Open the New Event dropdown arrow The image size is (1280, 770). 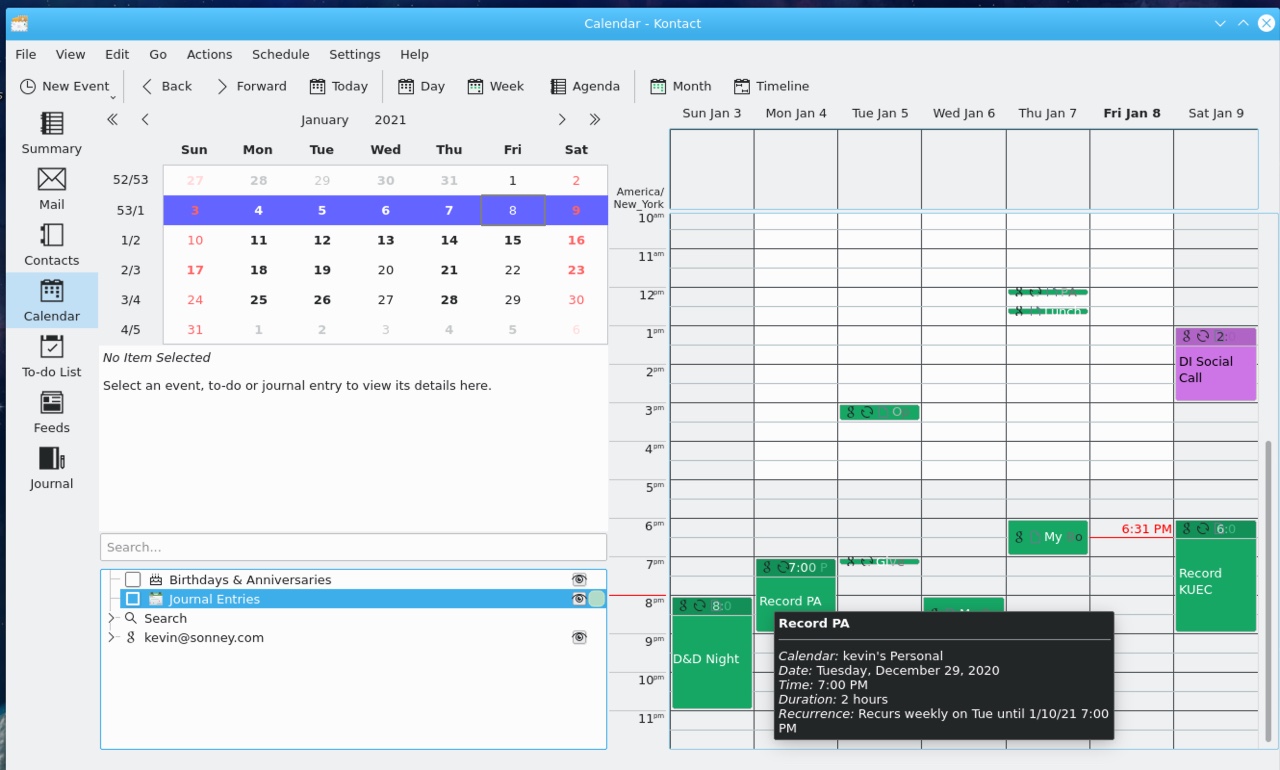pos(115,95)
